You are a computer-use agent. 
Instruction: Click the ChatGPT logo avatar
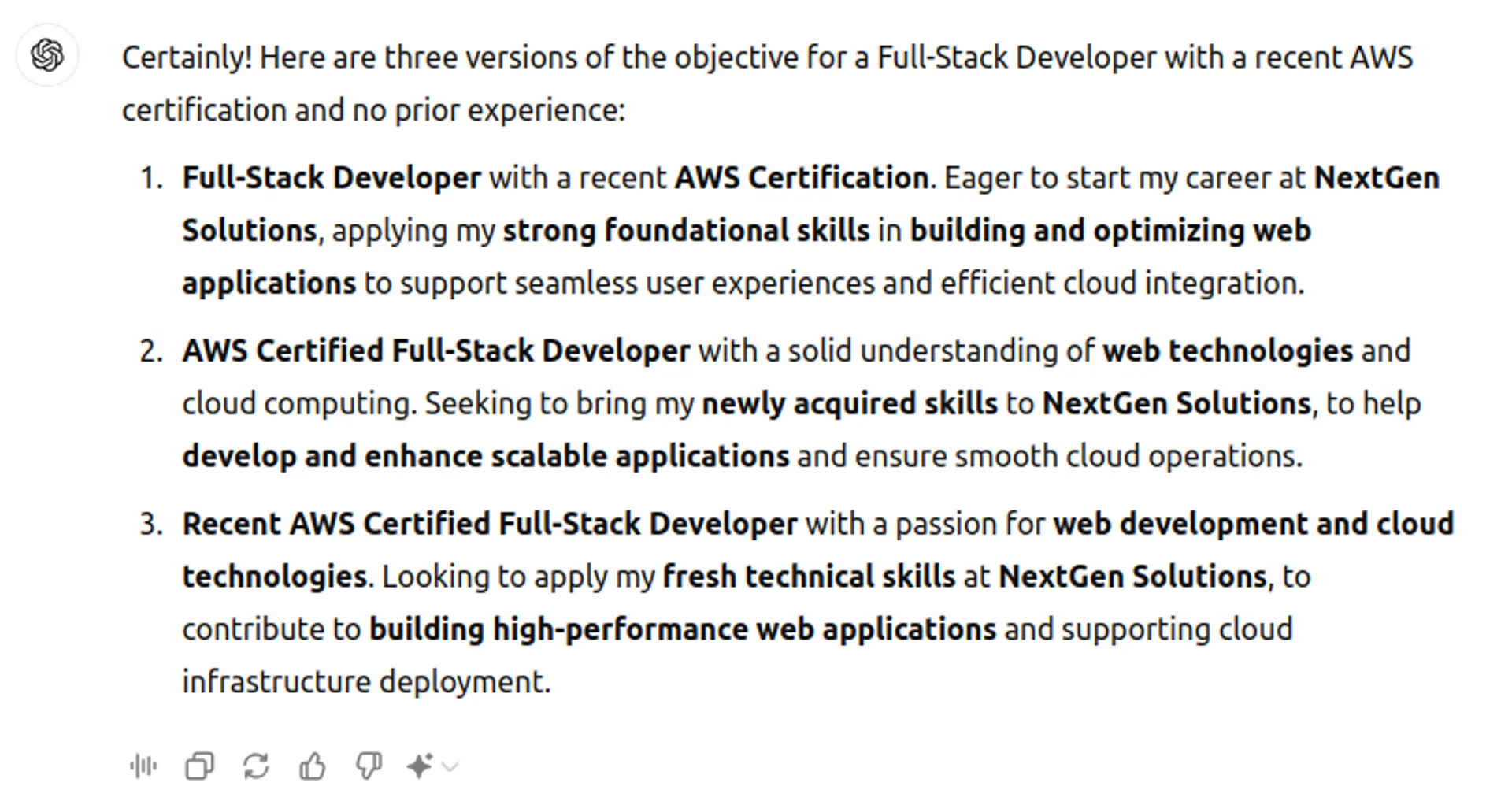47,55
